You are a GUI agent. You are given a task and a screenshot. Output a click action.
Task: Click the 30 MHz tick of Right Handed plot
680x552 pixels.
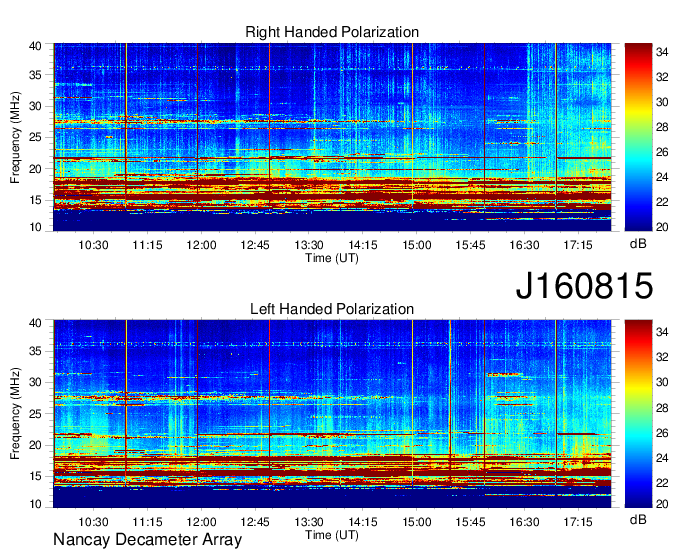(35, 106)
